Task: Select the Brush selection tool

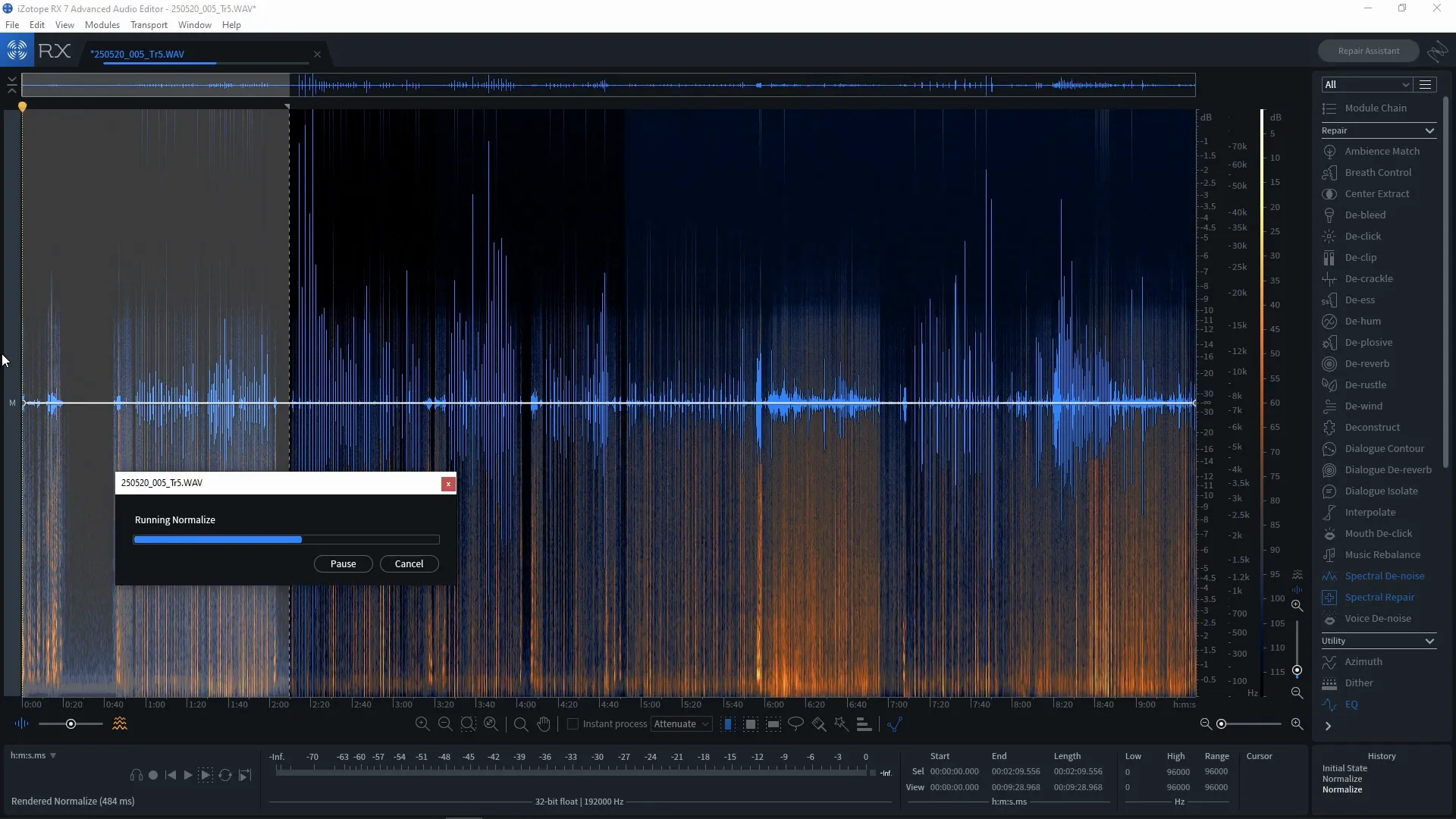Action: [819, 724]
